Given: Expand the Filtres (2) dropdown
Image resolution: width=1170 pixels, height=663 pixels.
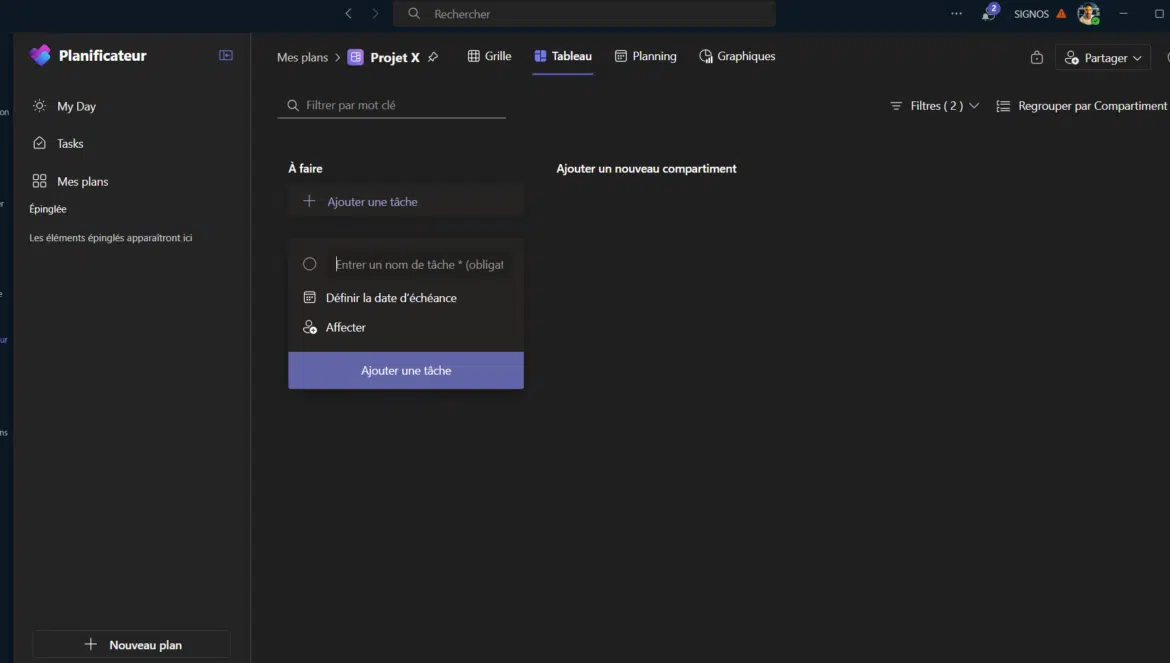Looking at the screenshot, I should tap(934, 106).
